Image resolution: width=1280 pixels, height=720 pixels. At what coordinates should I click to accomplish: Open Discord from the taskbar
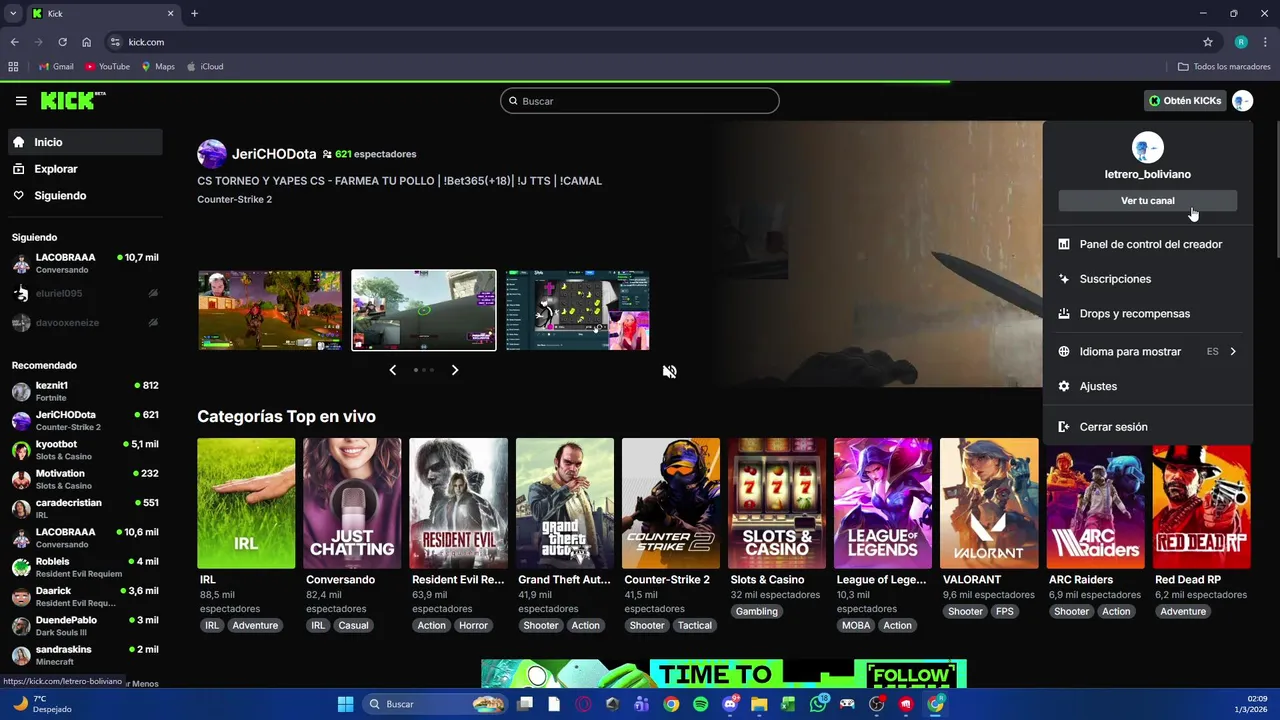pyautogui.click(x=730, y=704)
